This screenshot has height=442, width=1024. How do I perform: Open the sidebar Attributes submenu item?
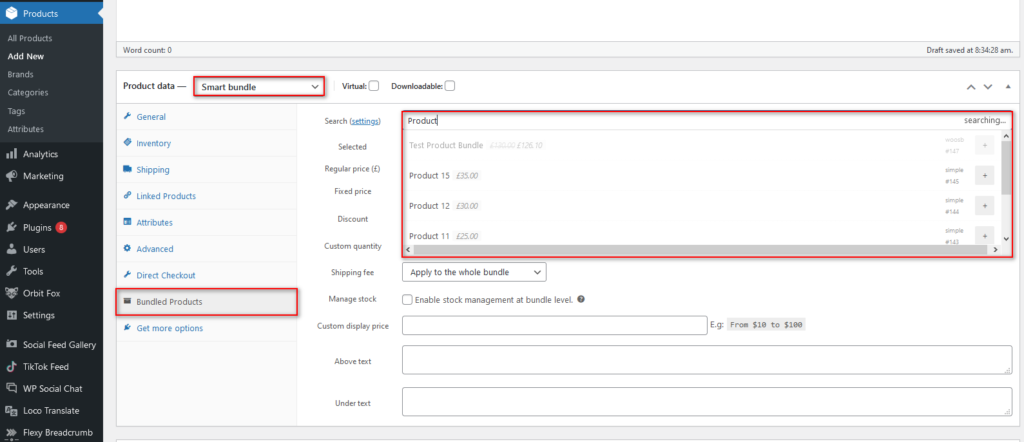point(25,129)
